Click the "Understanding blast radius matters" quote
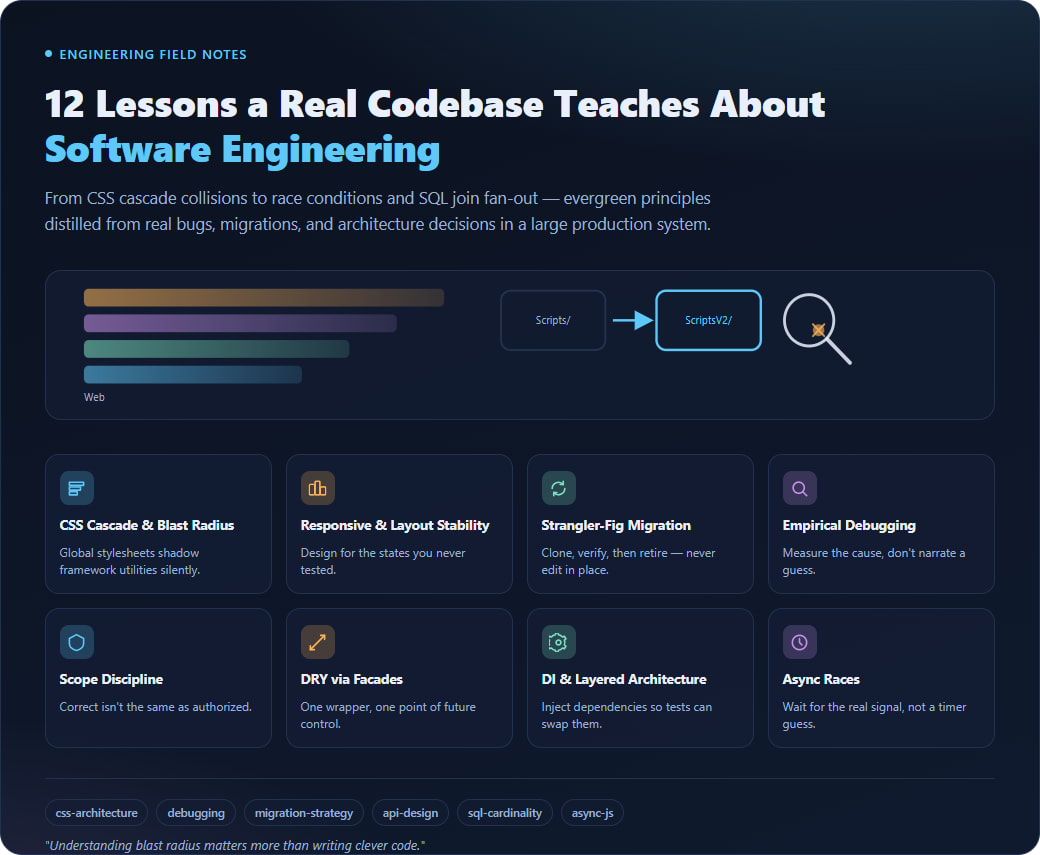 (235, 845)
